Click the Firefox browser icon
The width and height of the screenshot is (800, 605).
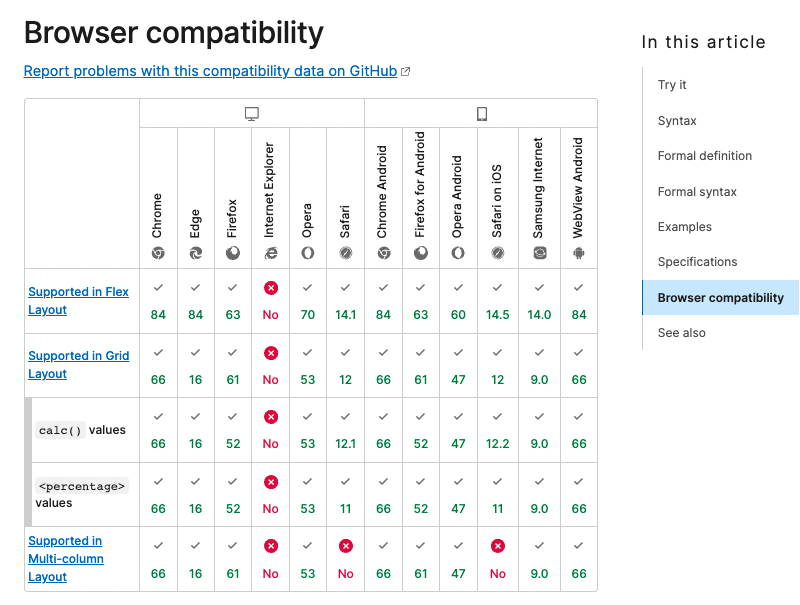233,253
